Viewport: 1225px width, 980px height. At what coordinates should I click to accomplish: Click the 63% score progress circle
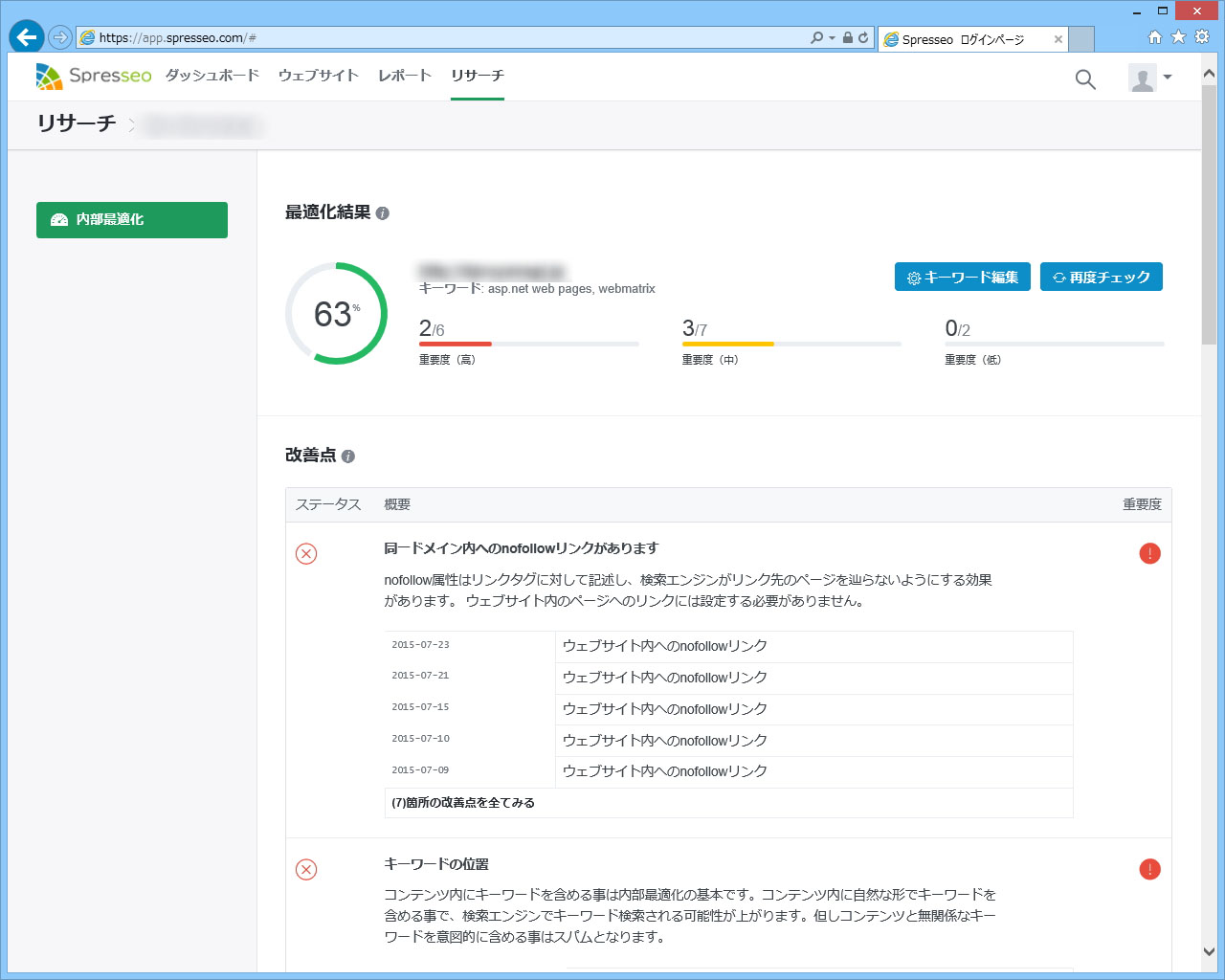(336, 314)
